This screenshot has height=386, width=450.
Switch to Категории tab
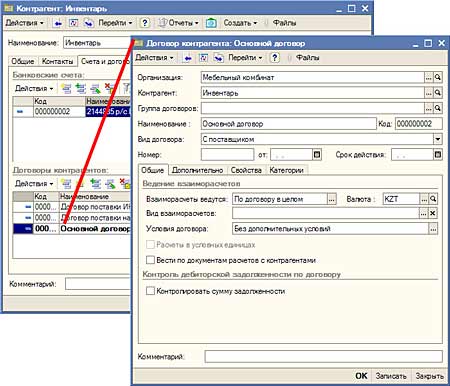(x=286, y=170)
